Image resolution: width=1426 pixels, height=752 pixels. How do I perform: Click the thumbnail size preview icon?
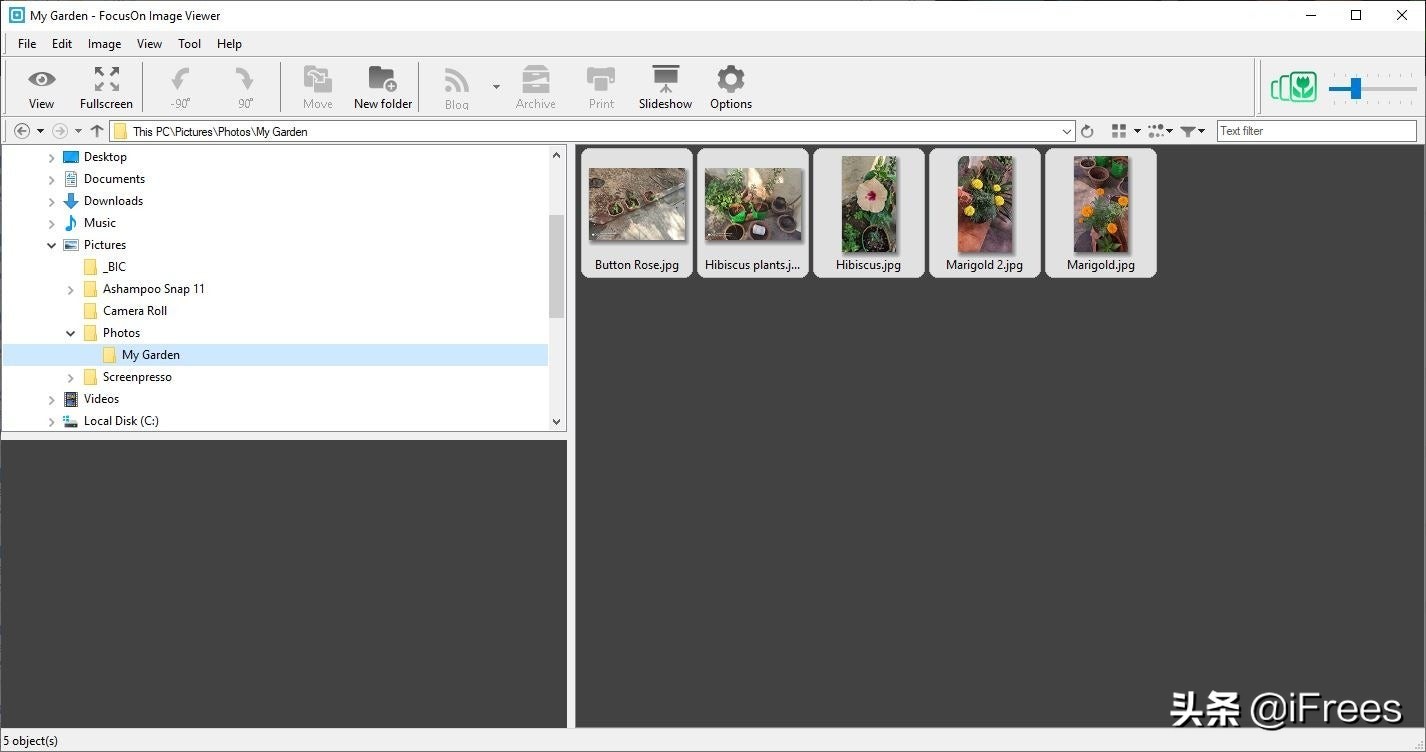[x=1294, y=88]
